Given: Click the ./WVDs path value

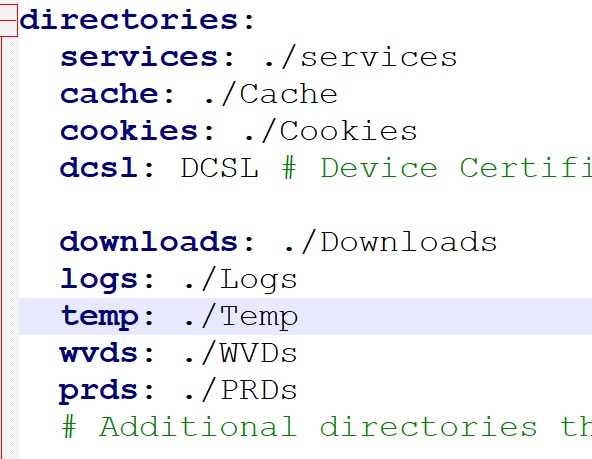Looking at the screenshot, I should (241, 353).
